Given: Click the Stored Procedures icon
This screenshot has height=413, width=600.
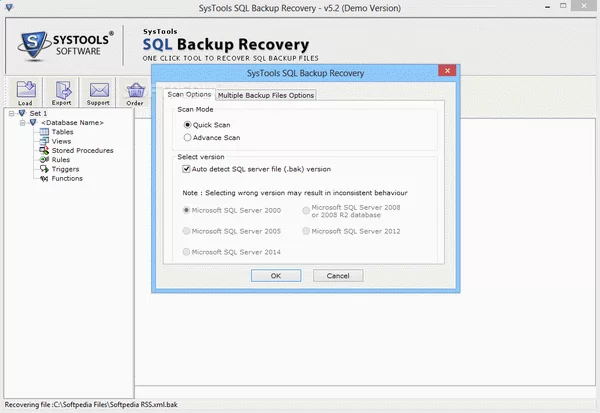Looking at the screenshot, I should click(x=44, y=150).
